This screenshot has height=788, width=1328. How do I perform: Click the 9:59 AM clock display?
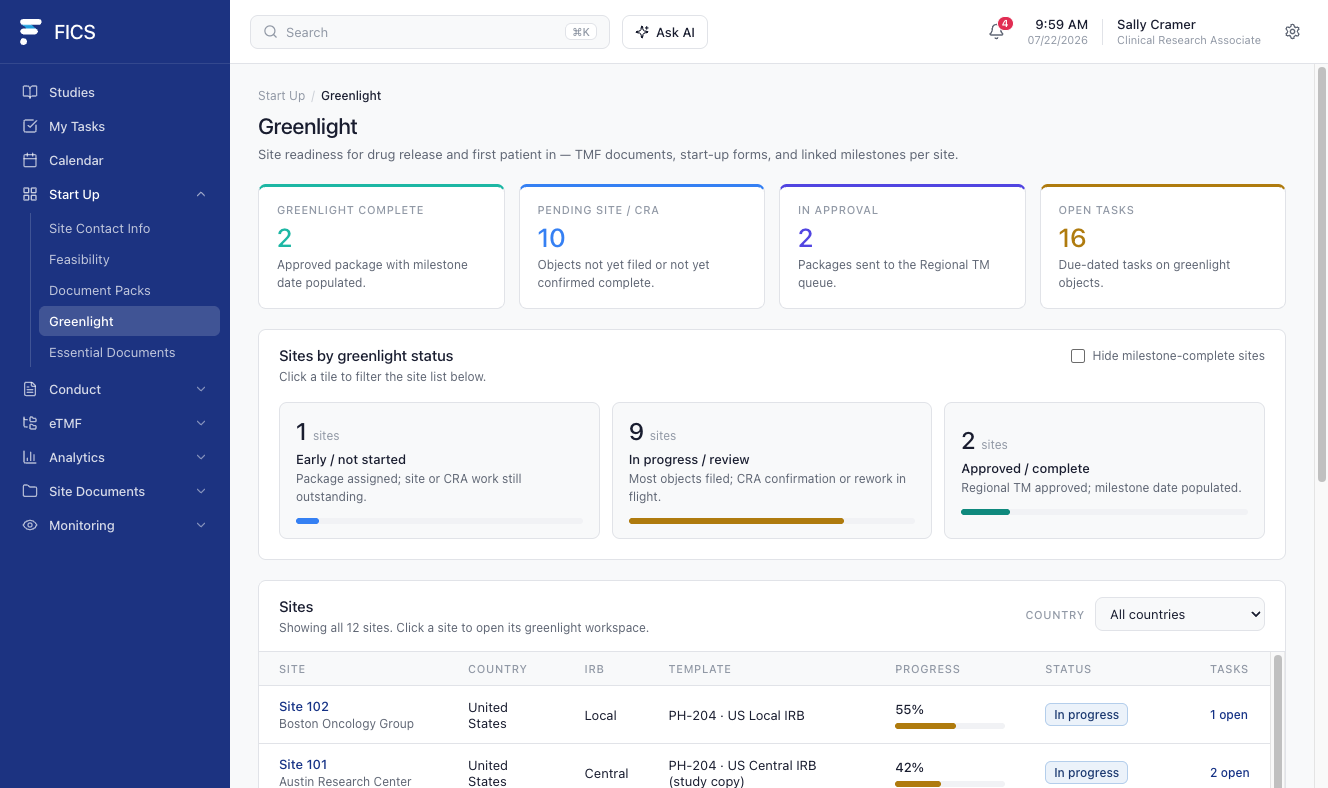[1061, 24]
